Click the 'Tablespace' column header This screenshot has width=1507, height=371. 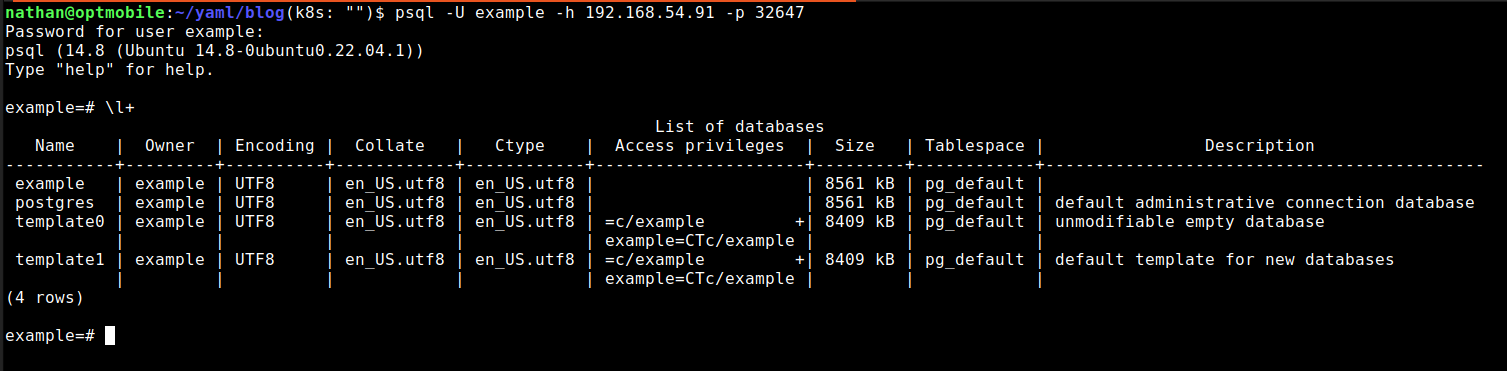(x=975, y=146)
